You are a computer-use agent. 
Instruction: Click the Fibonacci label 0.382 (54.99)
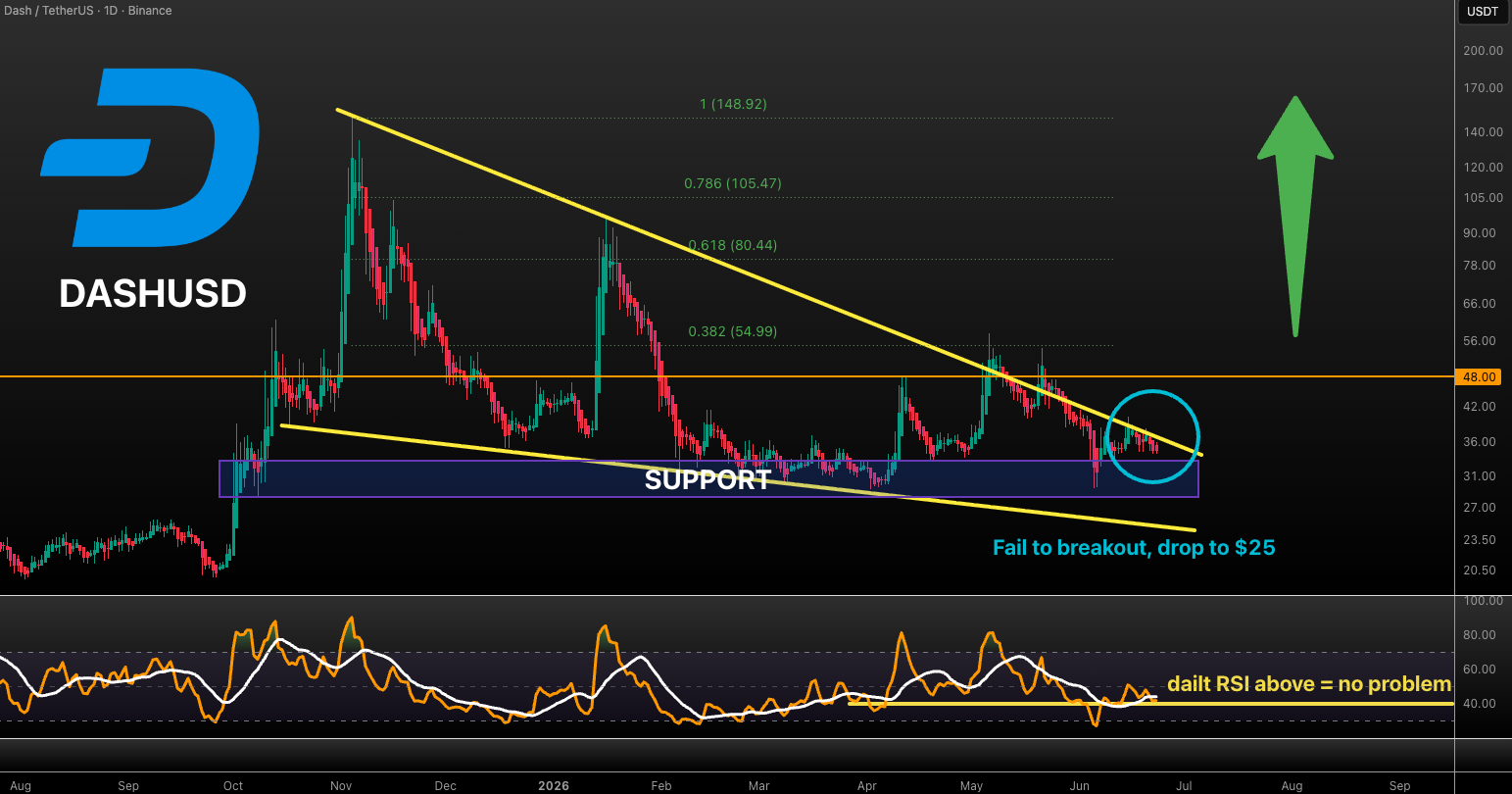click(733, 331)
